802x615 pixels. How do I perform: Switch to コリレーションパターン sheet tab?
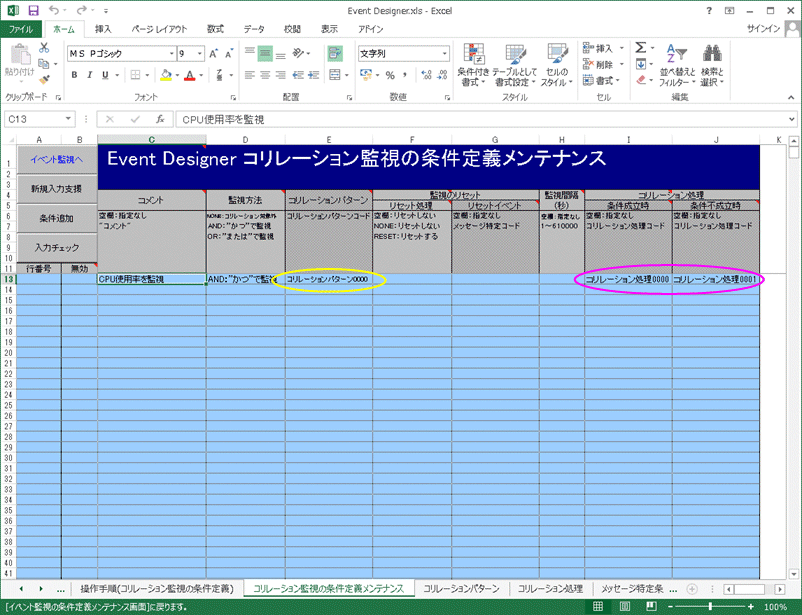point(461,589)
